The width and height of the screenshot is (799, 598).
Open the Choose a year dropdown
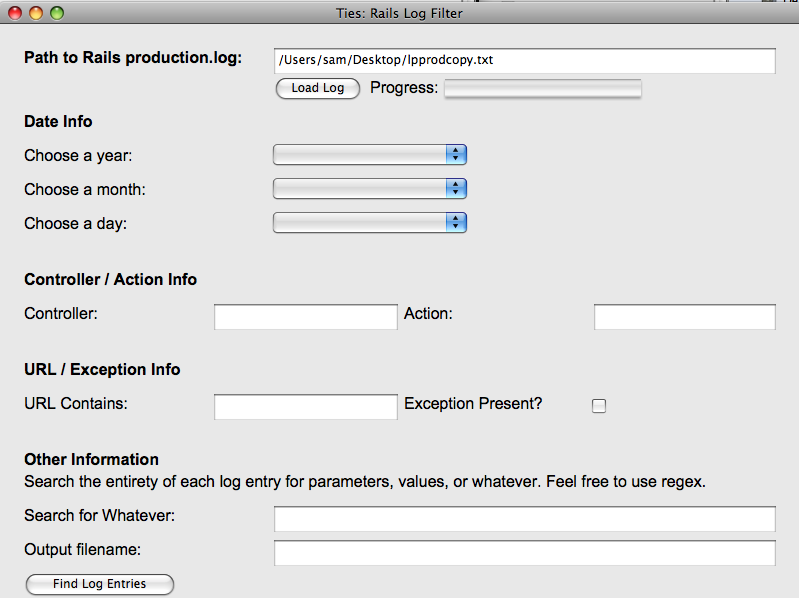coord(370,154)
